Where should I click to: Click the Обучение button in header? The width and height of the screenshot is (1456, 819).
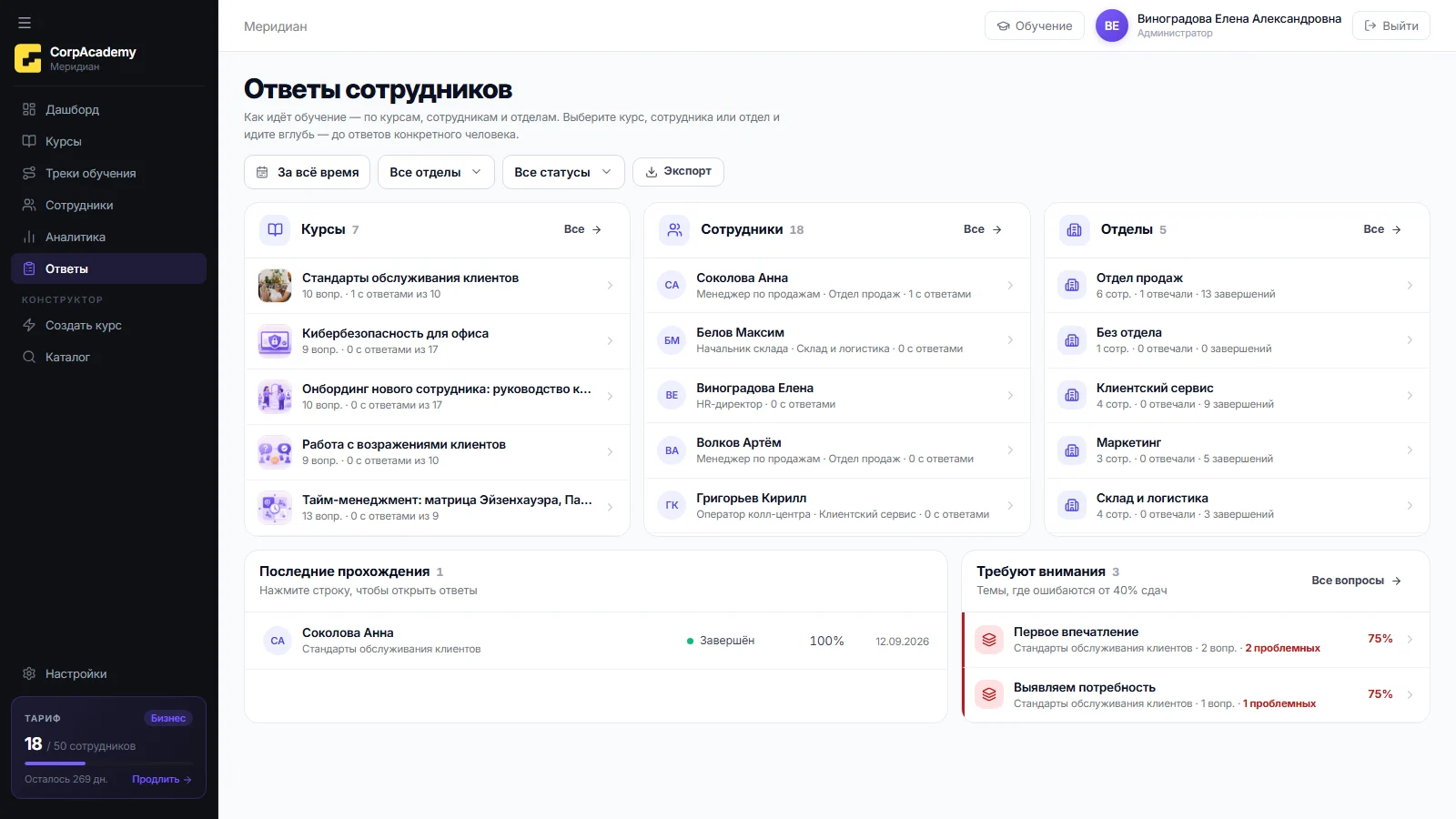pyautogui.click(x=1035, y=25)
